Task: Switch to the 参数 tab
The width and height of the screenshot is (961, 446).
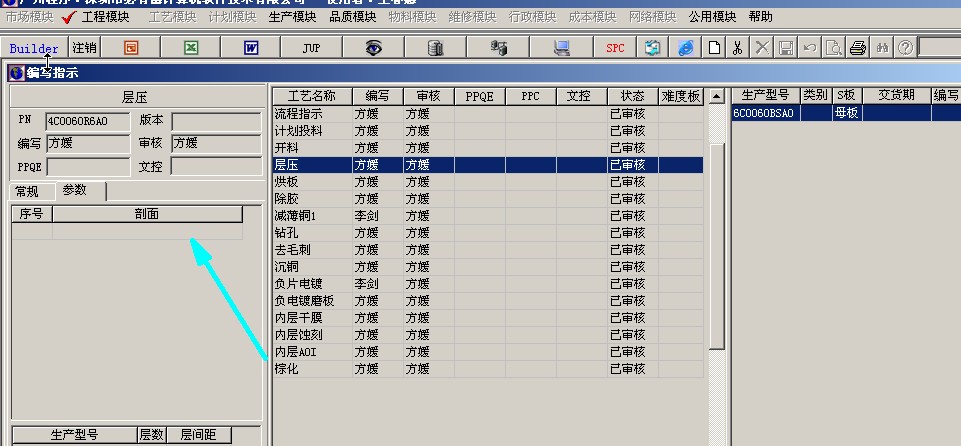Action: pyautogui.click(x=80, y=191)
